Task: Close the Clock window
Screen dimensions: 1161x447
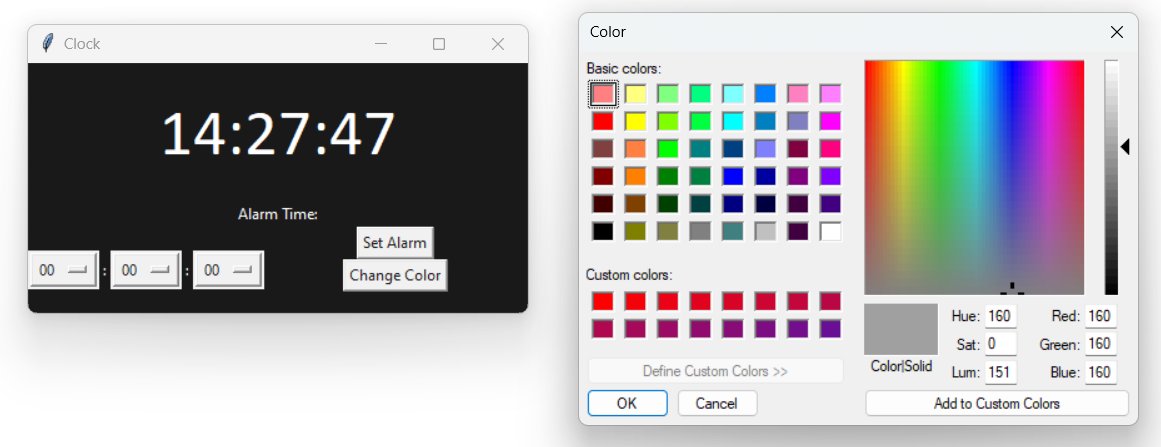Action: [x=498, y=44]
